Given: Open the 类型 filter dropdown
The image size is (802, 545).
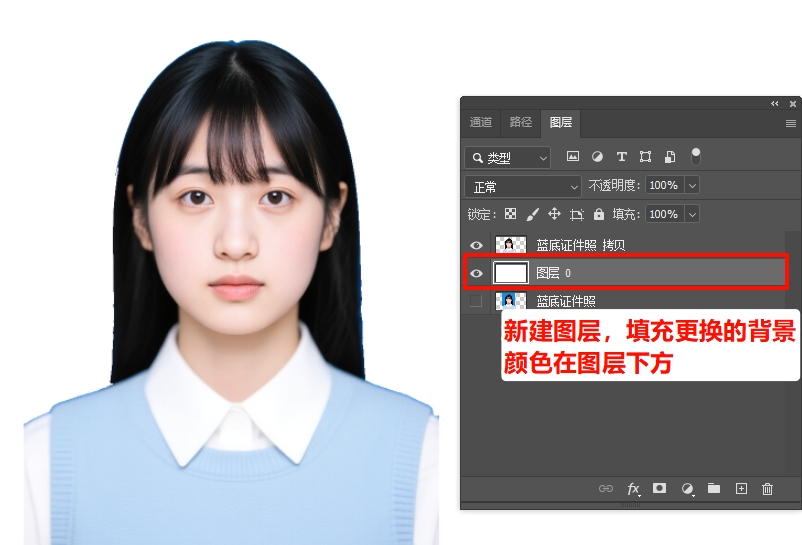Looking at the screenshot, I should [x=508, y=158].
